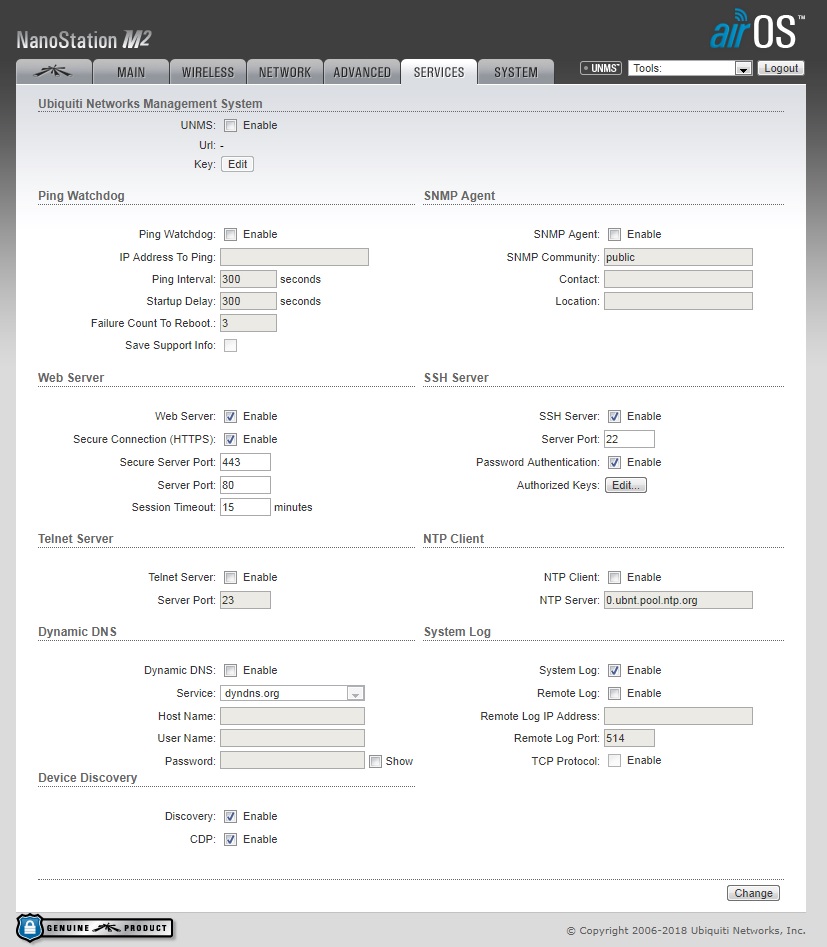This screenshot has height=947, width=827.
Task: Select Failure Count To Reboot field
Action: click(248, 323)
